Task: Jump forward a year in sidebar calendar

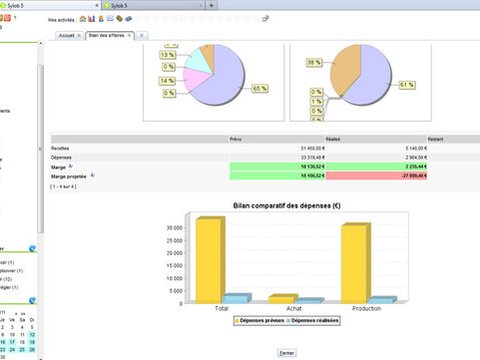Action: (x=23, y=314)
